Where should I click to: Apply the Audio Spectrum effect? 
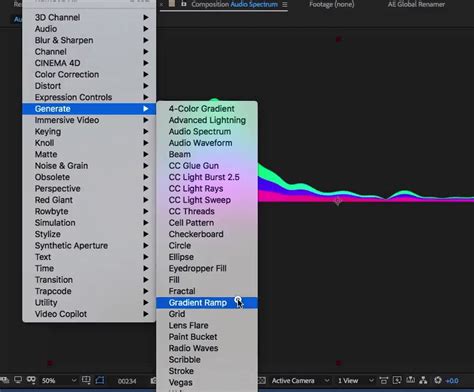207,131
